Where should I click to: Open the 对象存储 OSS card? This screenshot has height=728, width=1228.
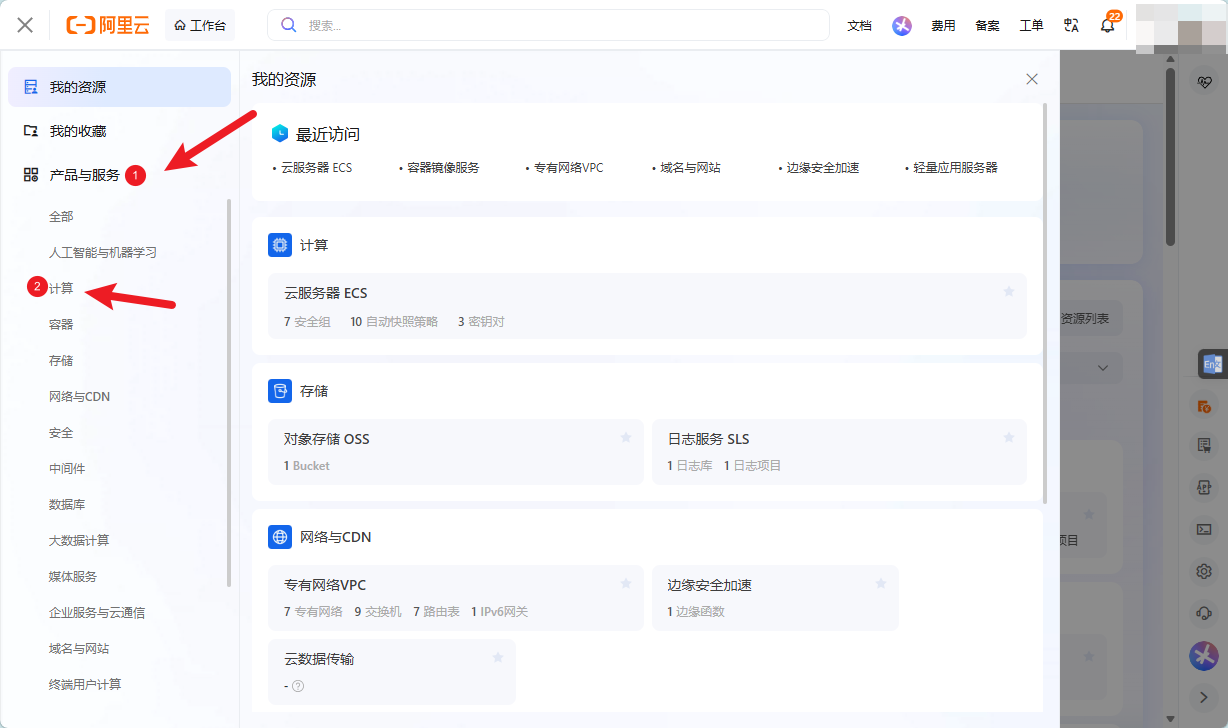[456, 452]
